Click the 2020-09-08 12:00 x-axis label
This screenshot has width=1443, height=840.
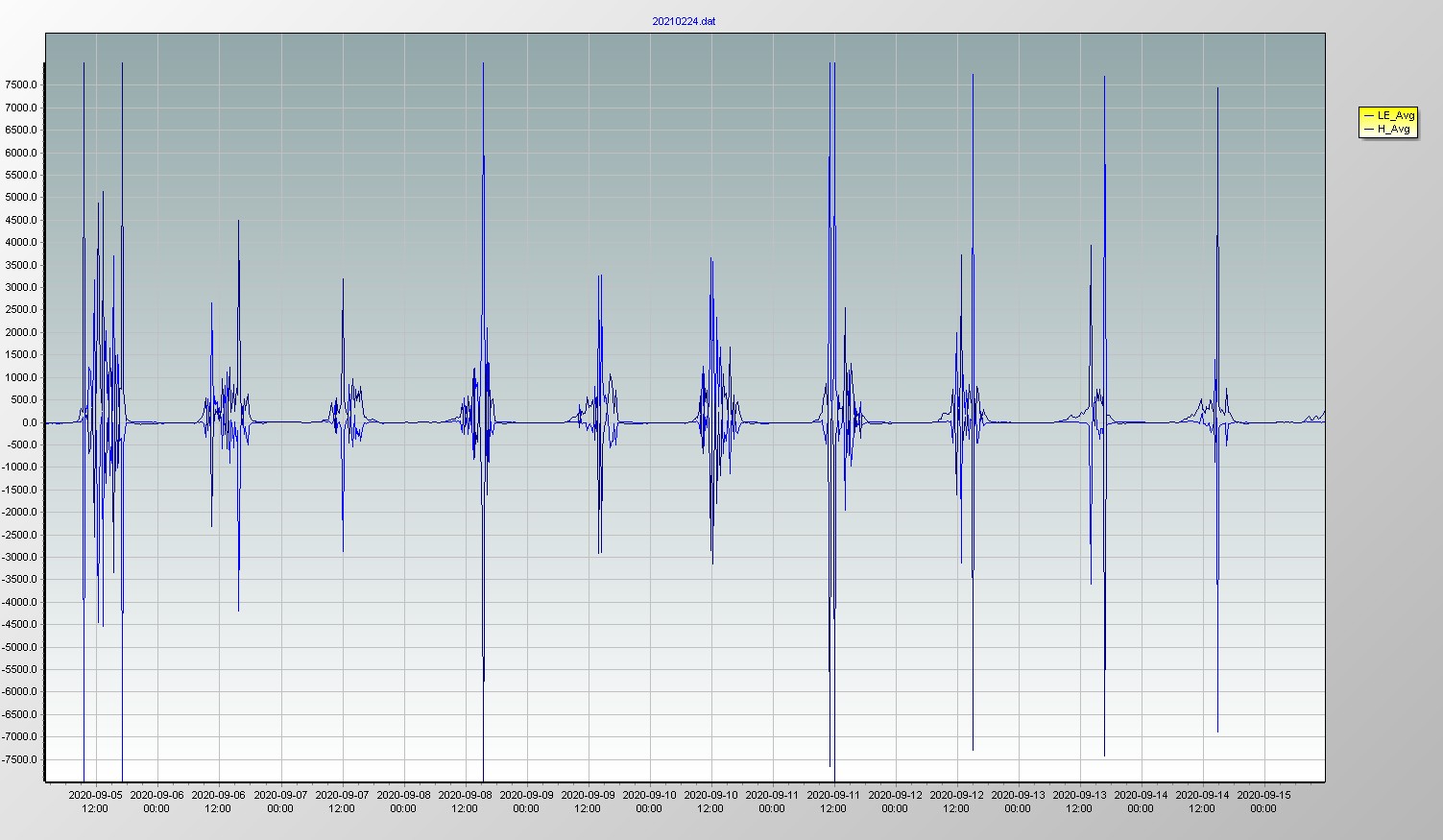[465, 802]
